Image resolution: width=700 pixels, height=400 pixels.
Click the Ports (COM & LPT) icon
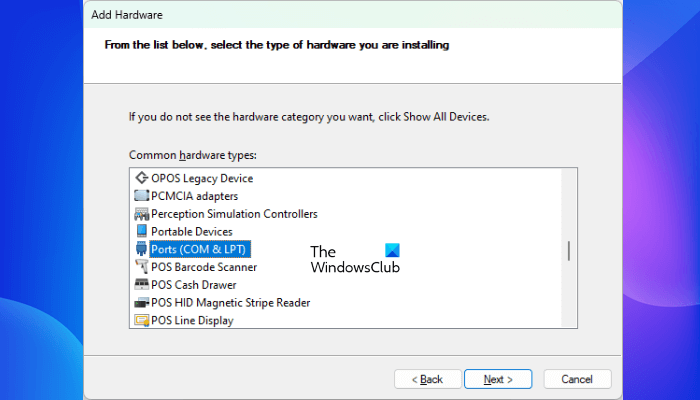tap(141, 249)
